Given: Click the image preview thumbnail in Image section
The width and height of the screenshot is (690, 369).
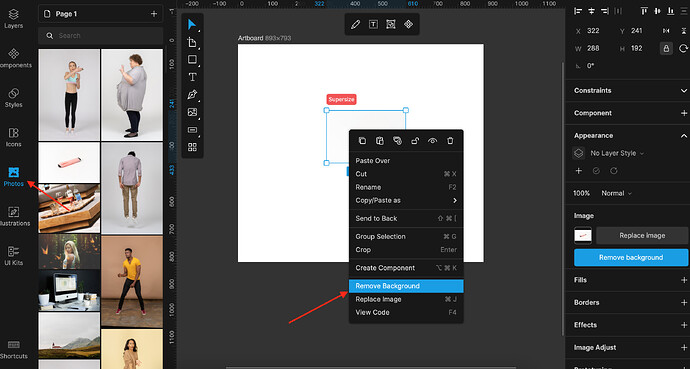Looking at the screenshot, I should click(x=583, y=236).
